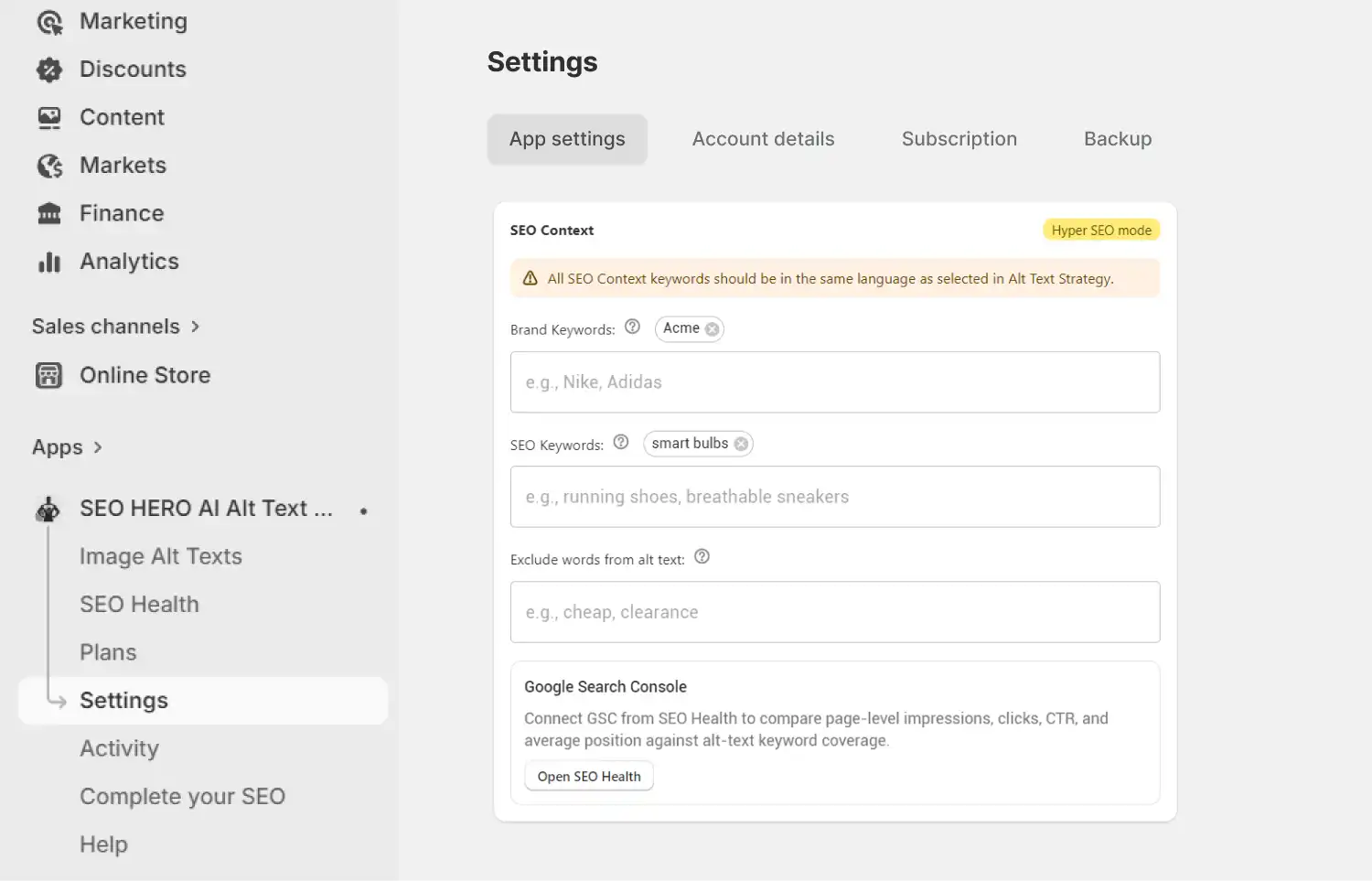Click the dot beside SEO HERO AI Alt Text
The width and height of the screenshot is (1372, 881).
(364, 510)
